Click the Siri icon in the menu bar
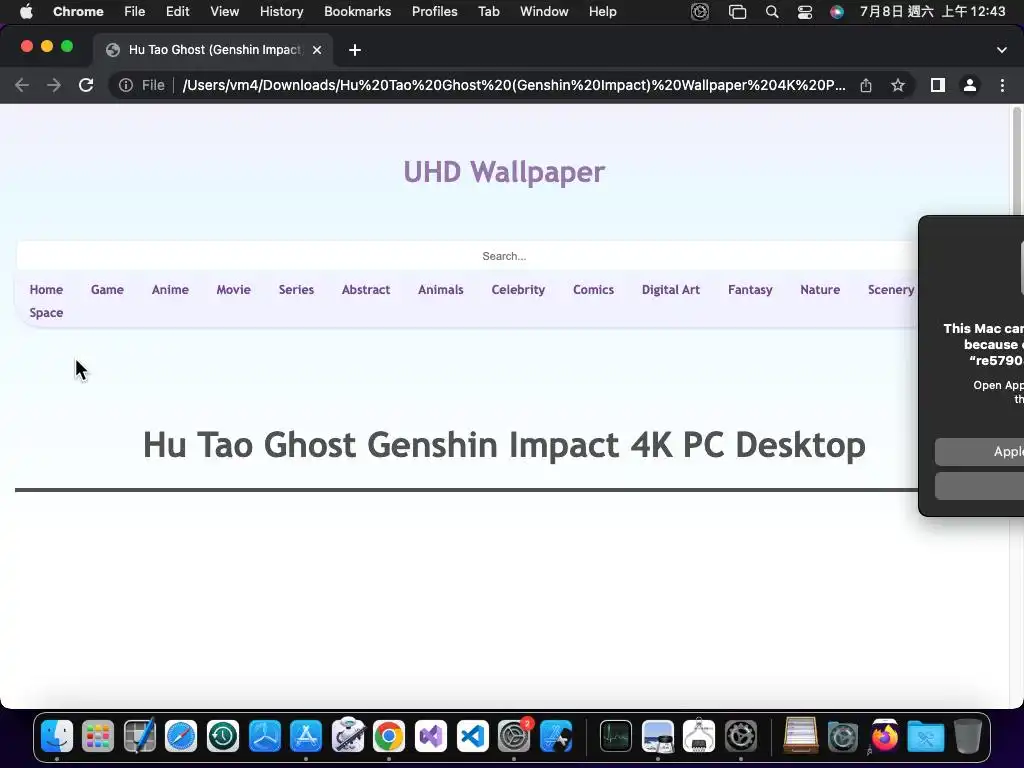The image size is (1024, 768). [x=837, y=12]
